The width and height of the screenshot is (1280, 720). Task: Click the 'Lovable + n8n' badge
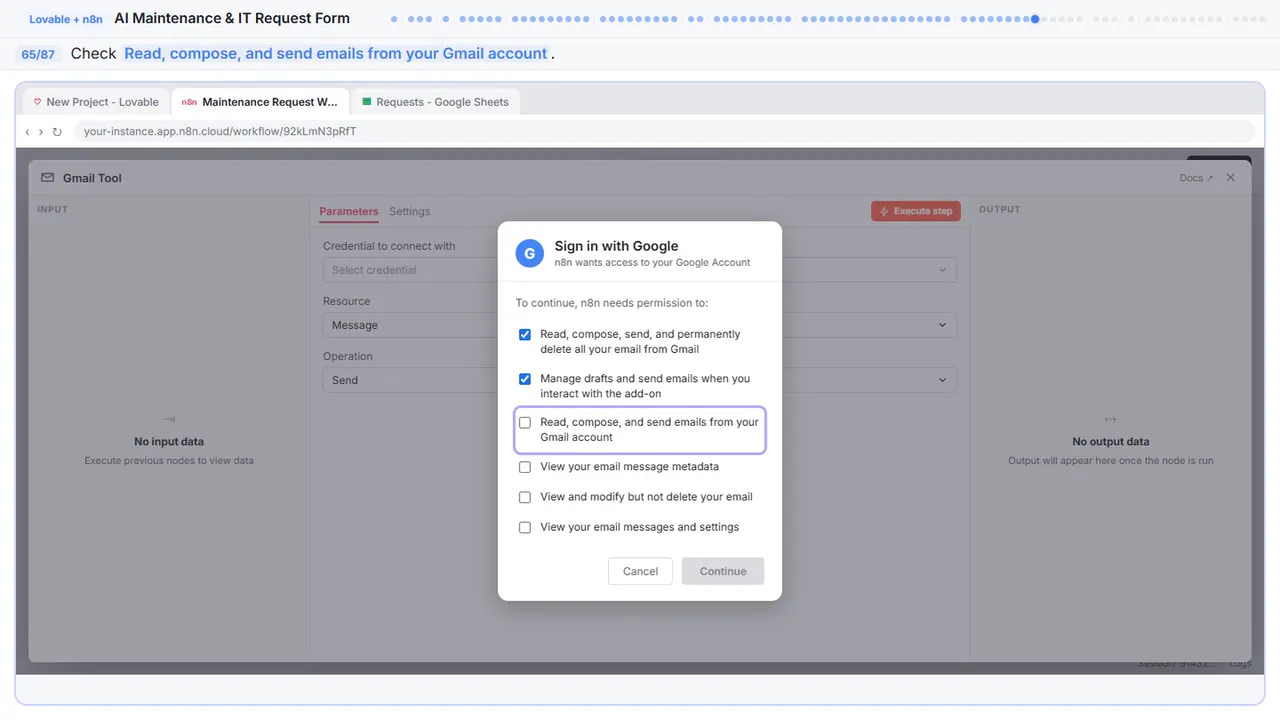point(65,19)
